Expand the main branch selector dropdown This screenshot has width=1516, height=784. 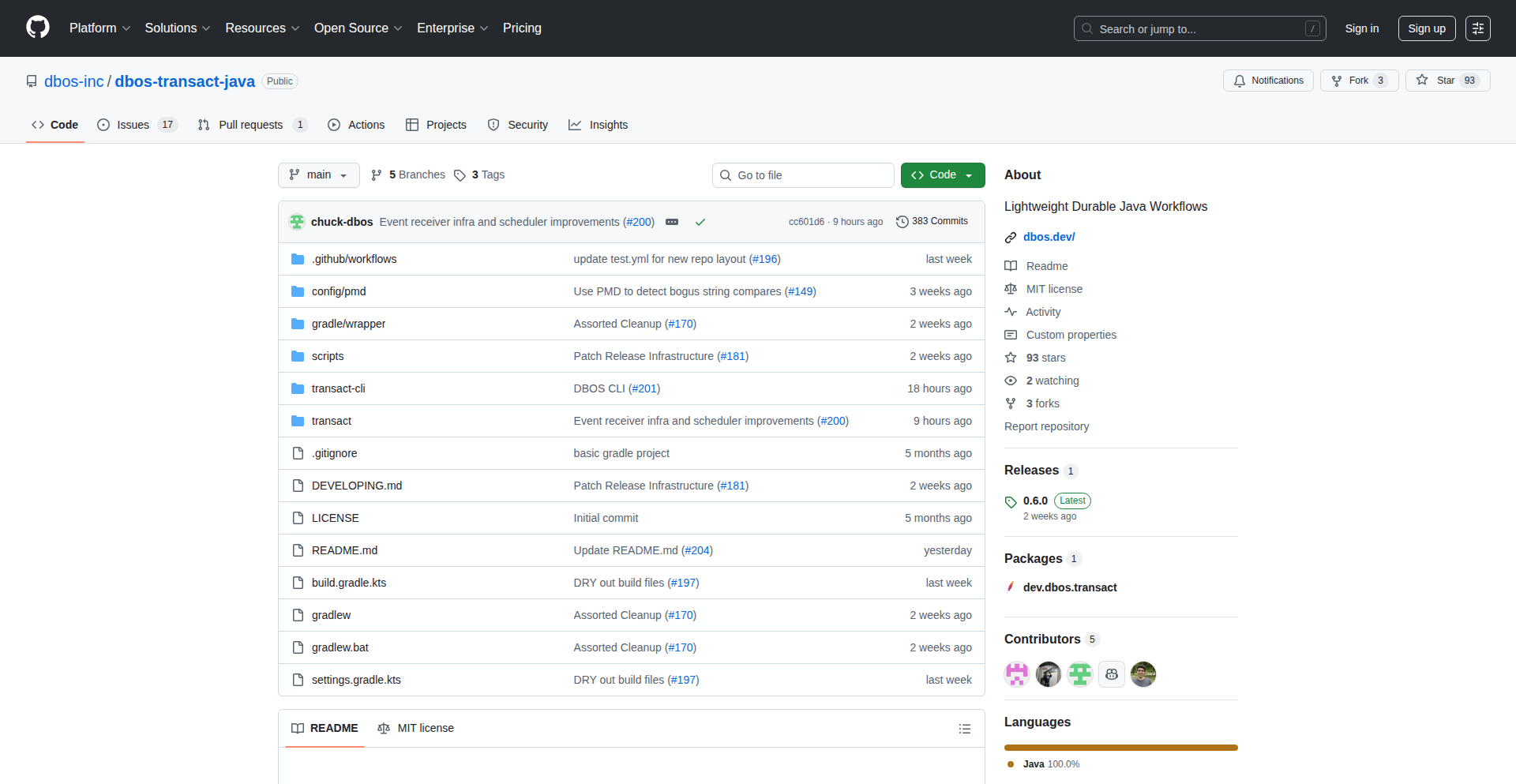coord(318,174)
